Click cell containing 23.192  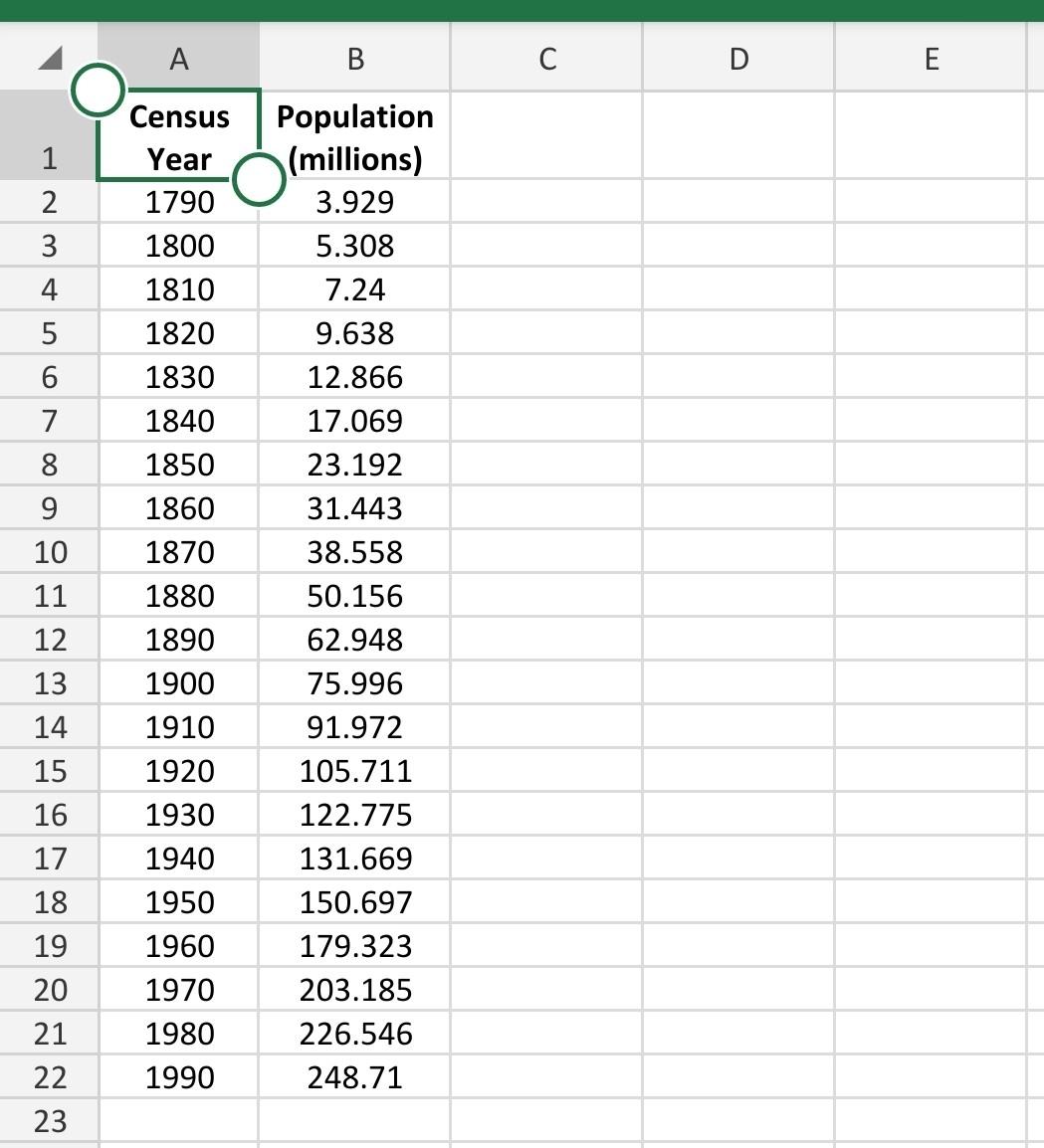point(354,465)
